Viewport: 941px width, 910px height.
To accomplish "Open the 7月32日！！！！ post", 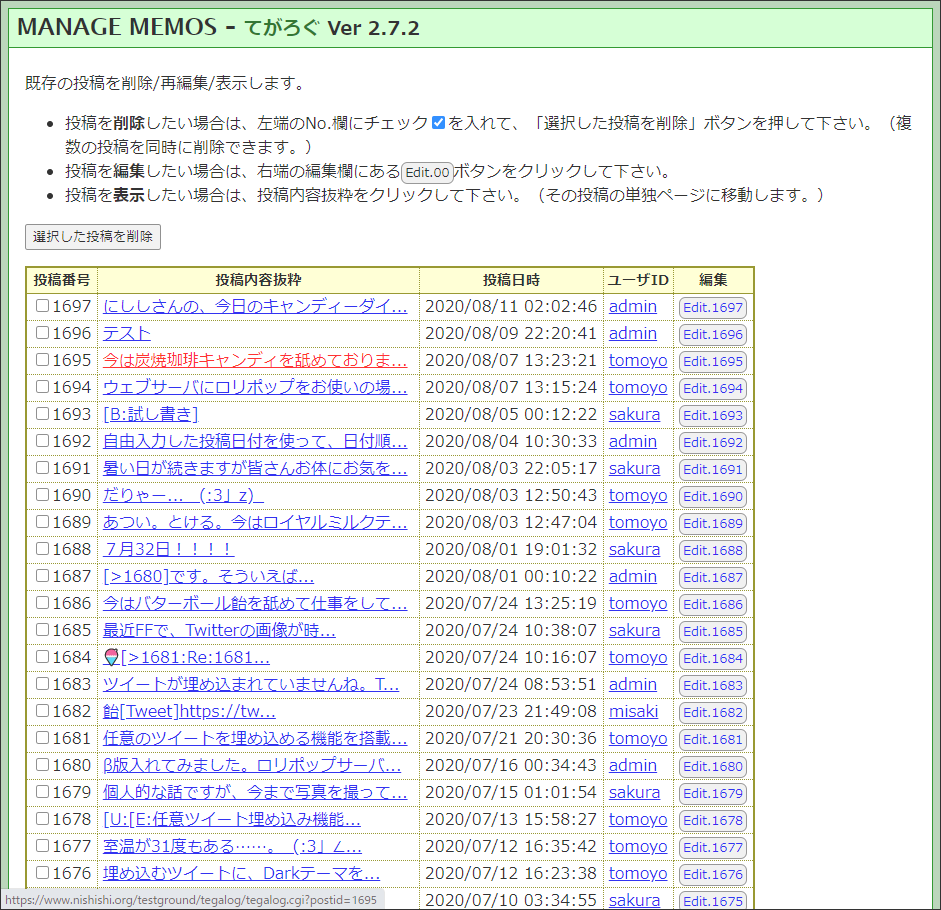I will pos(158,549).
